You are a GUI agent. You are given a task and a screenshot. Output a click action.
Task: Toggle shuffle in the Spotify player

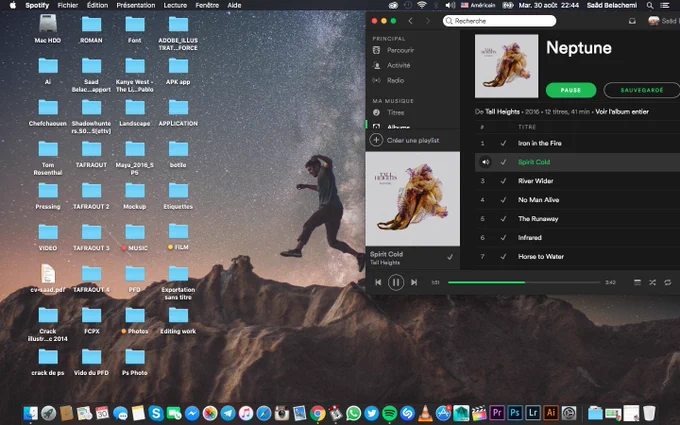point(652,282)
